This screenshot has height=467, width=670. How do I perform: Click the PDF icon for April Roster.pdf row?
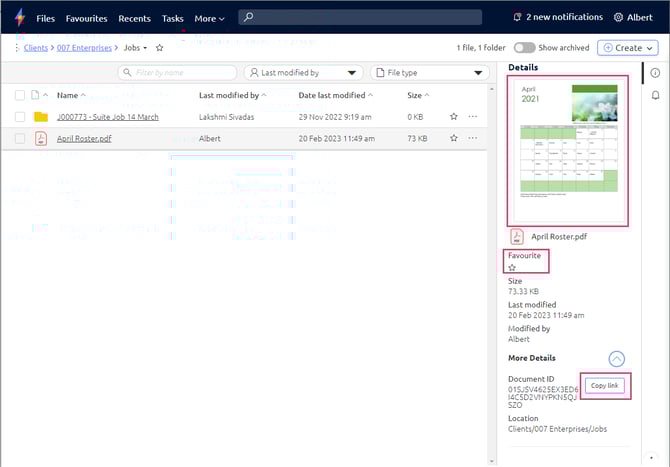click(41, 138)
